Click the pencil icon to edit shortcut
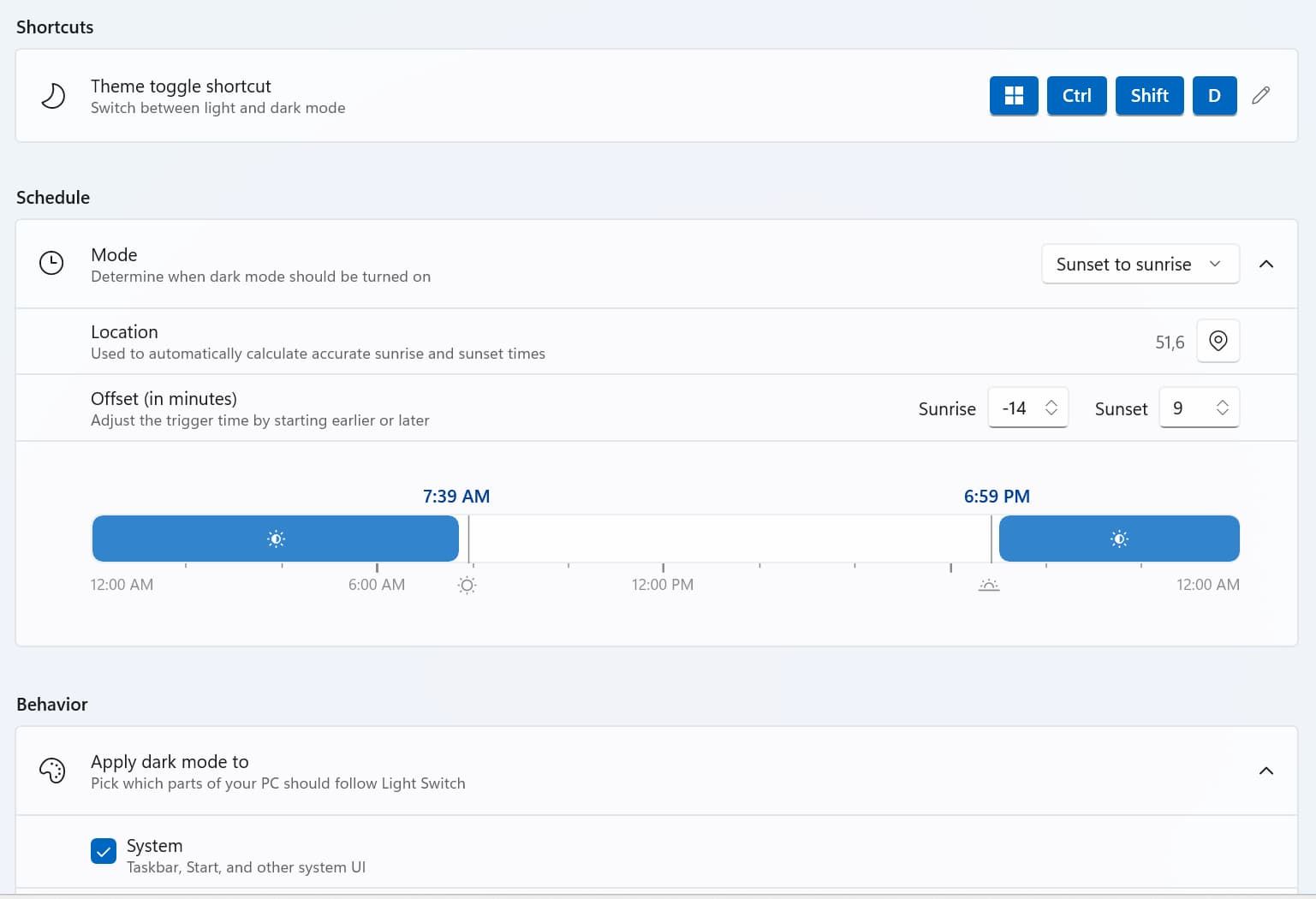 (x=1260, y=95)
